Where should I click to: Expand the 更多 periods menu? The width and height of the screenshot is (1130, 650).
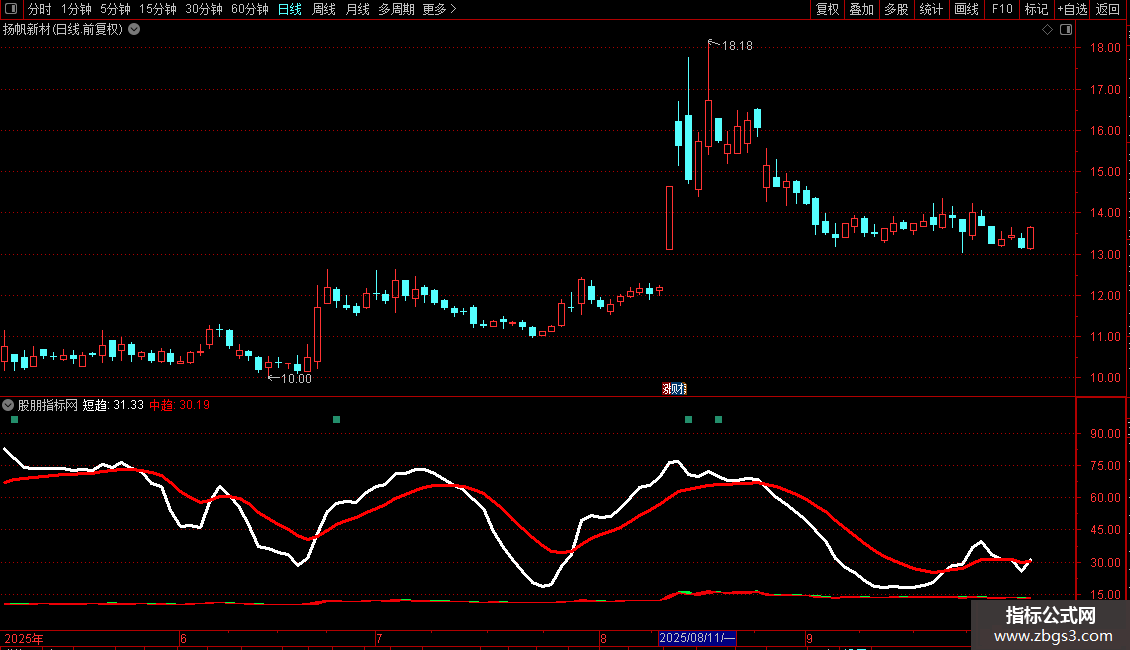pyautogui.click(x=440, y=9)
